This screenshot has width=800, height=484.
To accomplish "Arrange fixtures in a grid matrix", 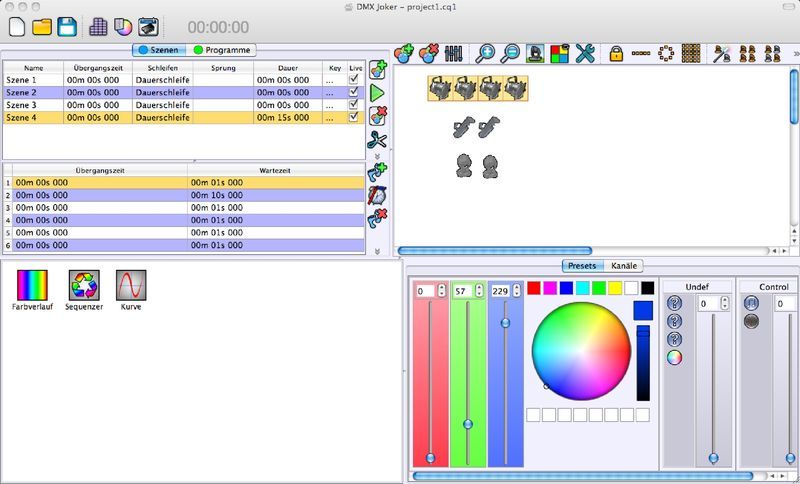I will pos(691,53).
